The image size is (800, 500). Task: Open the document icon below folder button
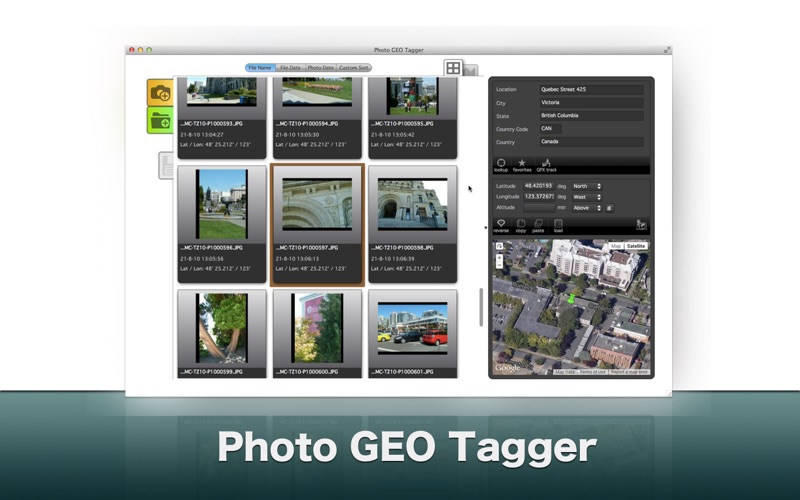tap(166, 165)
